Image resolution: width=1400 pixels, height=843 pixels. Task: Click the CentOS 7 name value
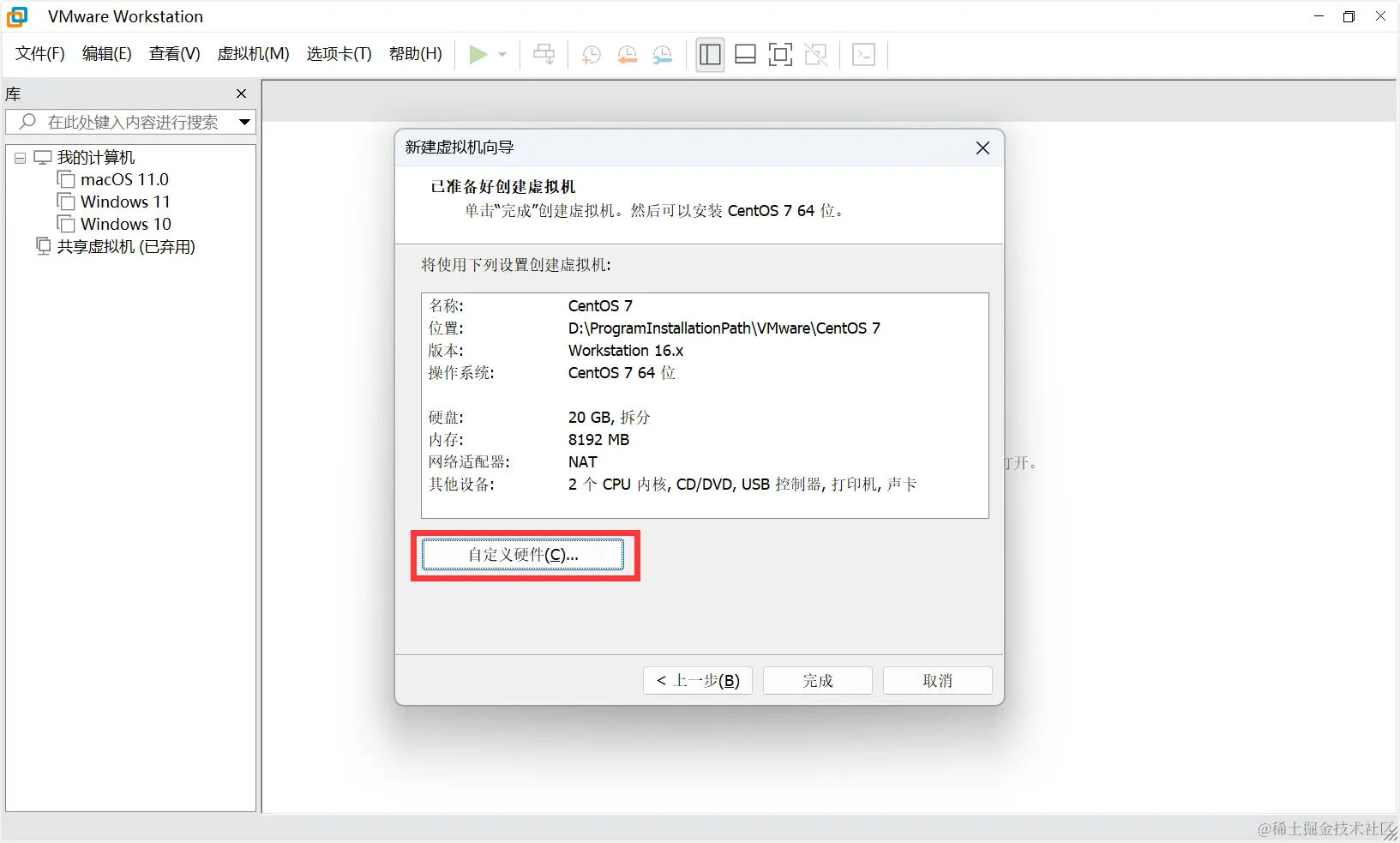600,306
